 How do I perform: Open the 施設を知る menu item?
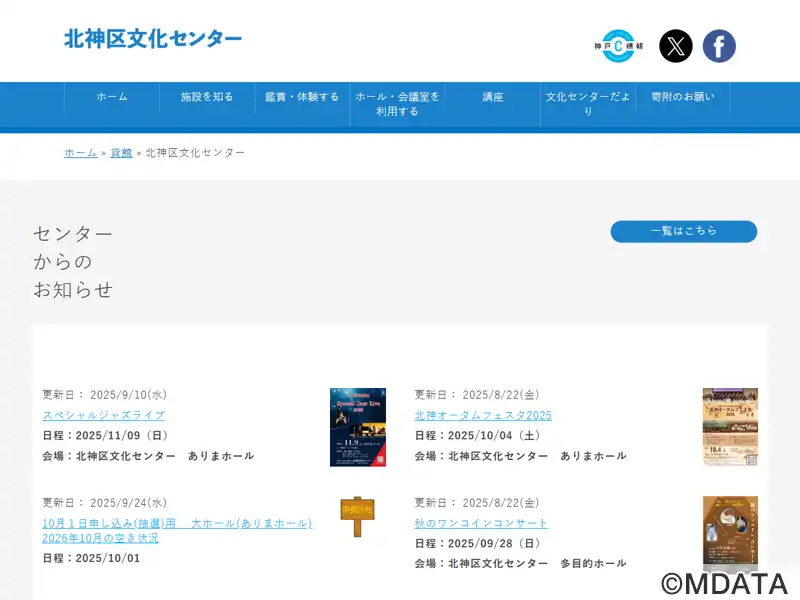click(x=207, y=97)
